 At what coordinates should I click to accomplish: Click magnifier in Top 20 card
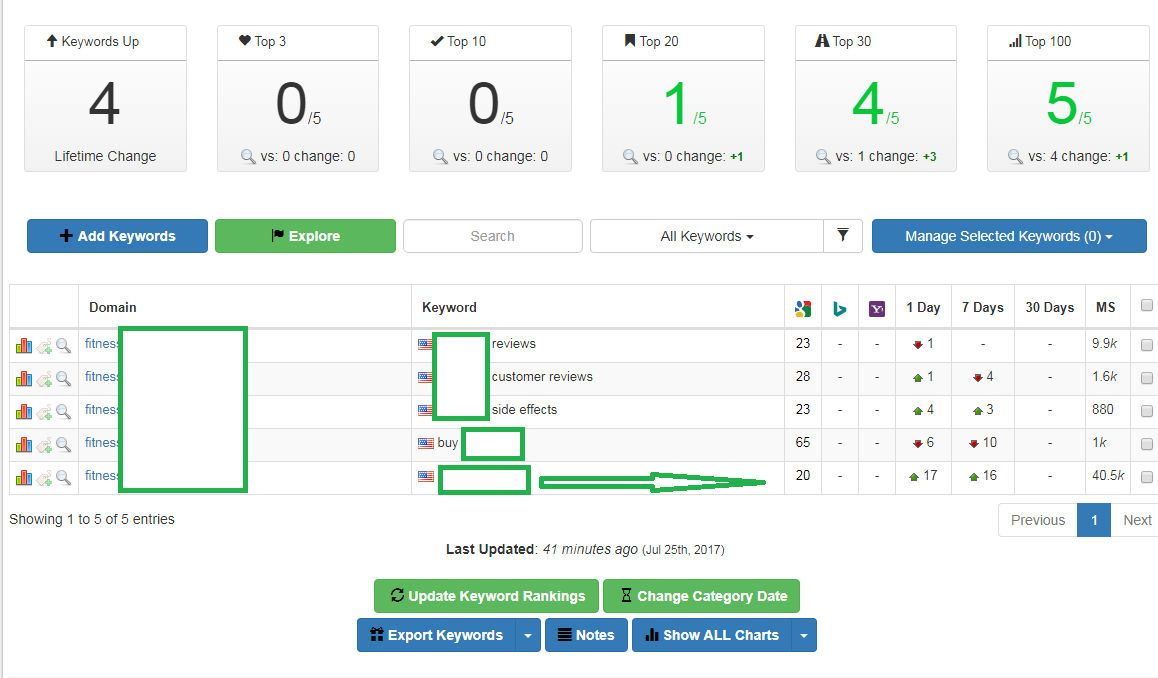(630, 156)
